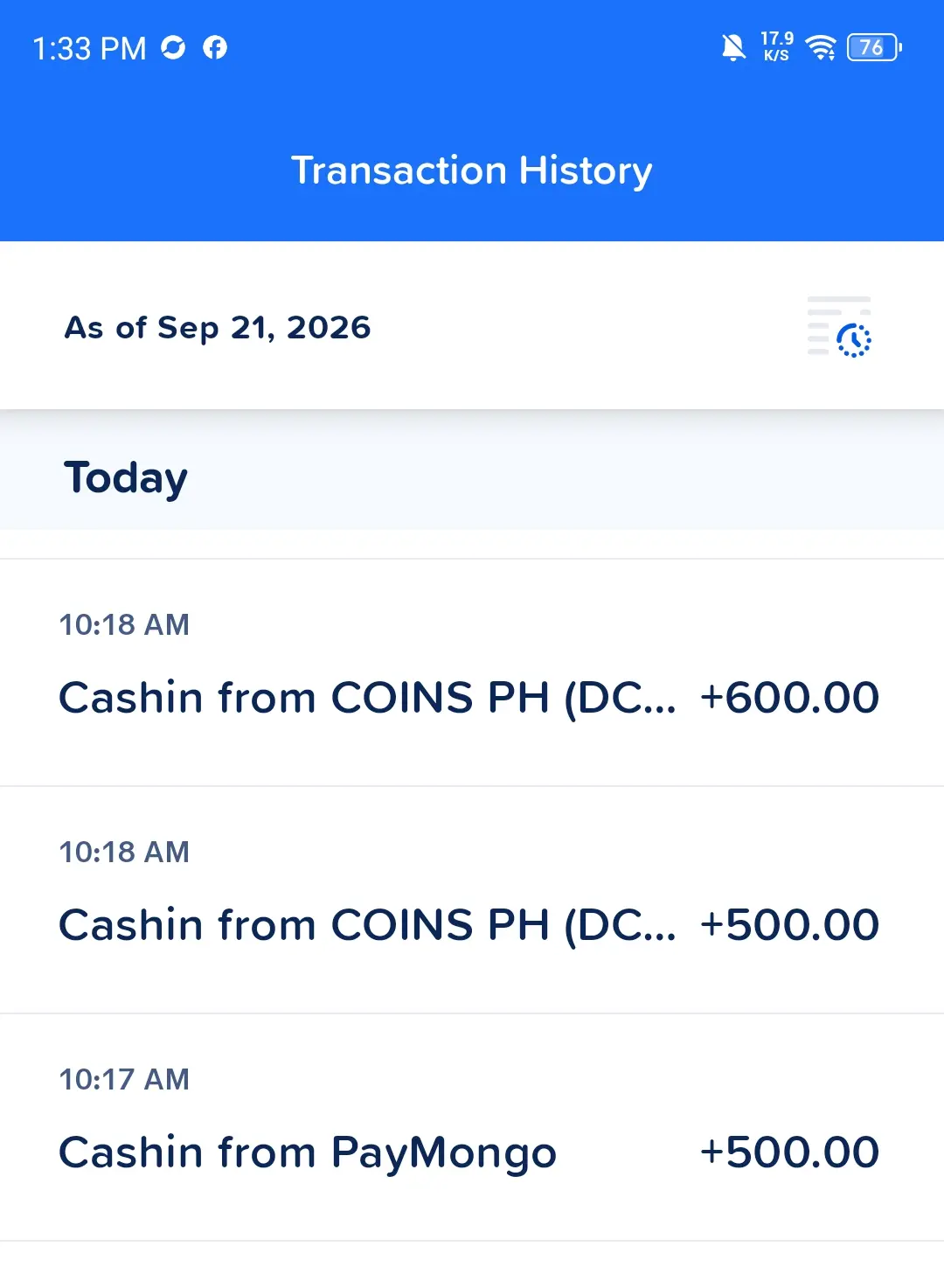
Task: Tap the COINS PH +500.00 amount
Action: [789, 925]
